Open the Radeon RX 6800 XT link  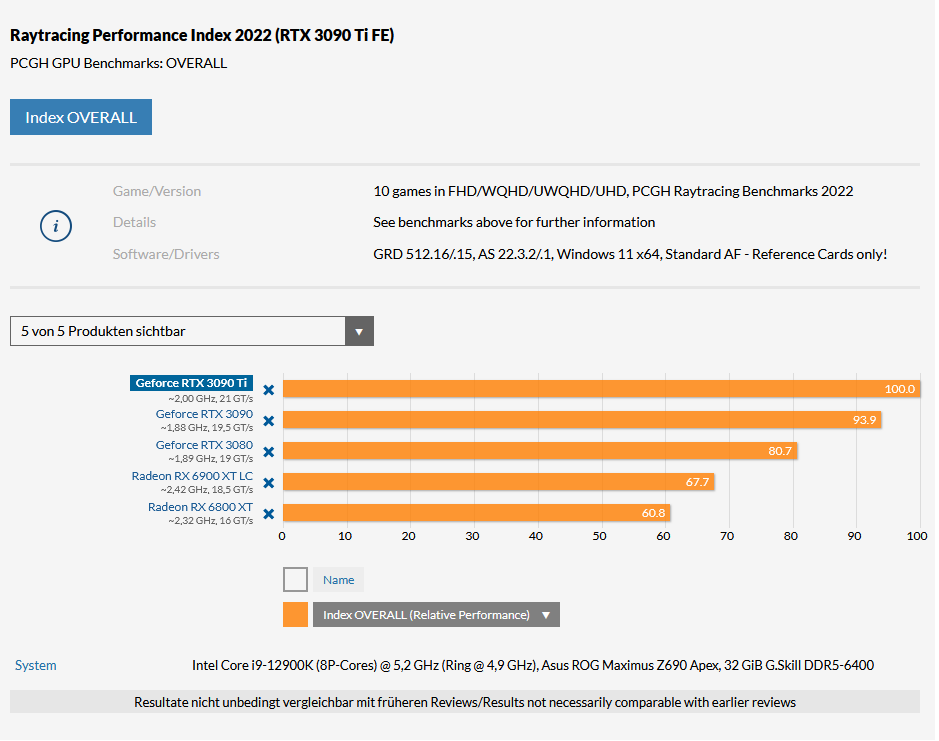[x=201, y=509]
